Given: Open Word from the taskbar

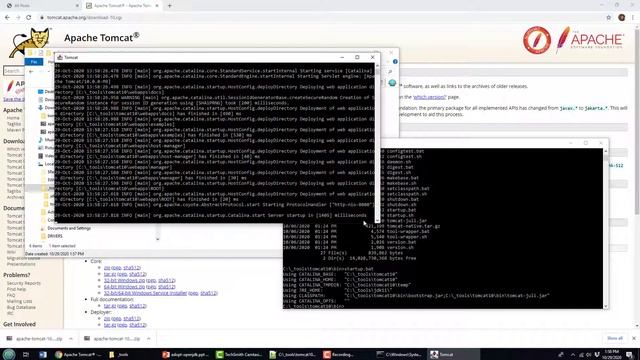Looking at the screenshot, I should tap(43, 354).
